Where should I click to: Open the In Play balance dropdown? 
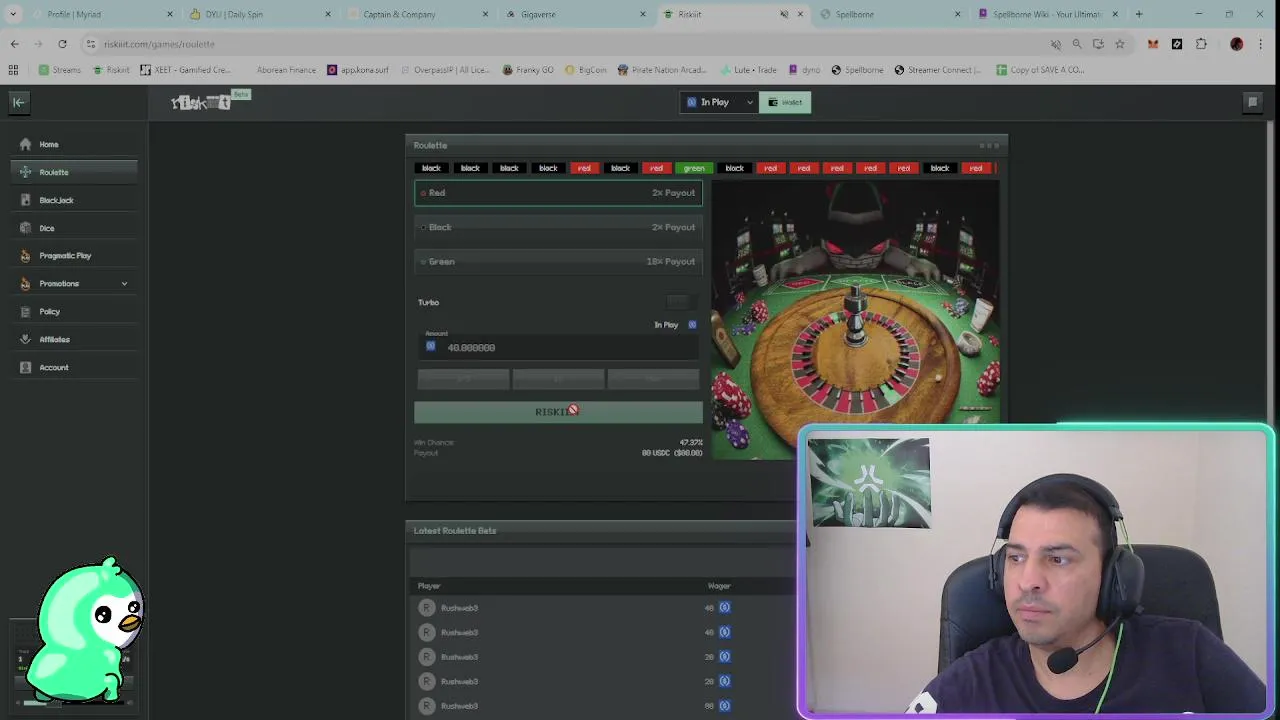click(x=719, y=102)
